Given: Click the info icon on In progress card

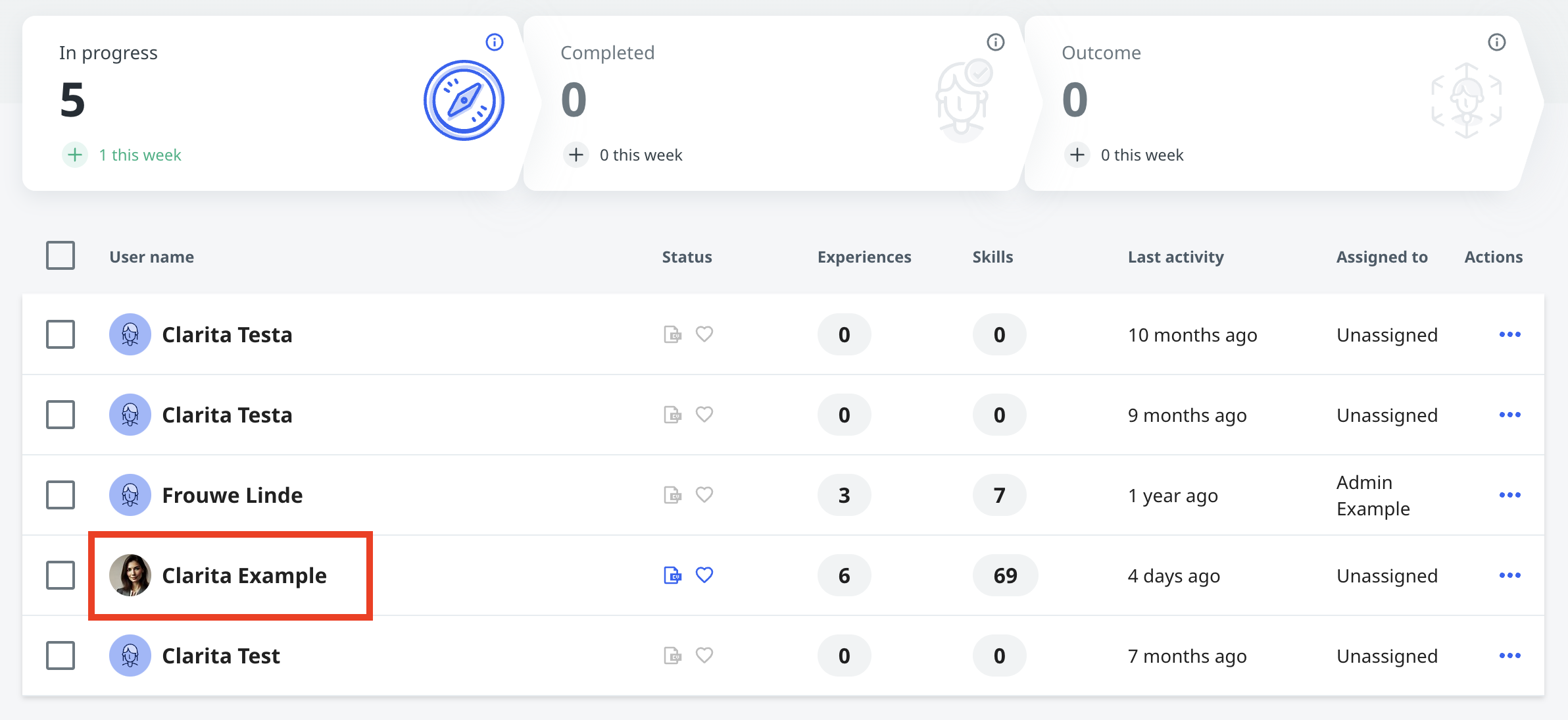Looking at the screenshot, I should pos(495,42).
